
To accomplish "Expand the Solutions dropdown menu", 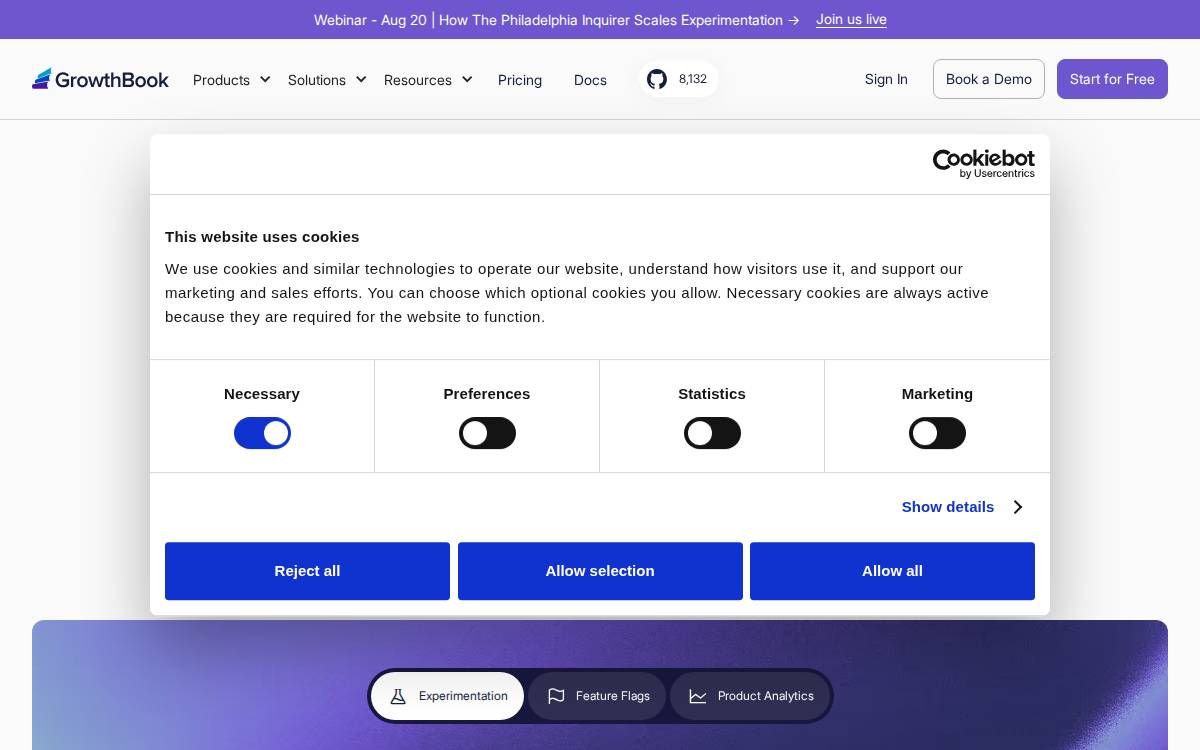I will click(327, 79).
